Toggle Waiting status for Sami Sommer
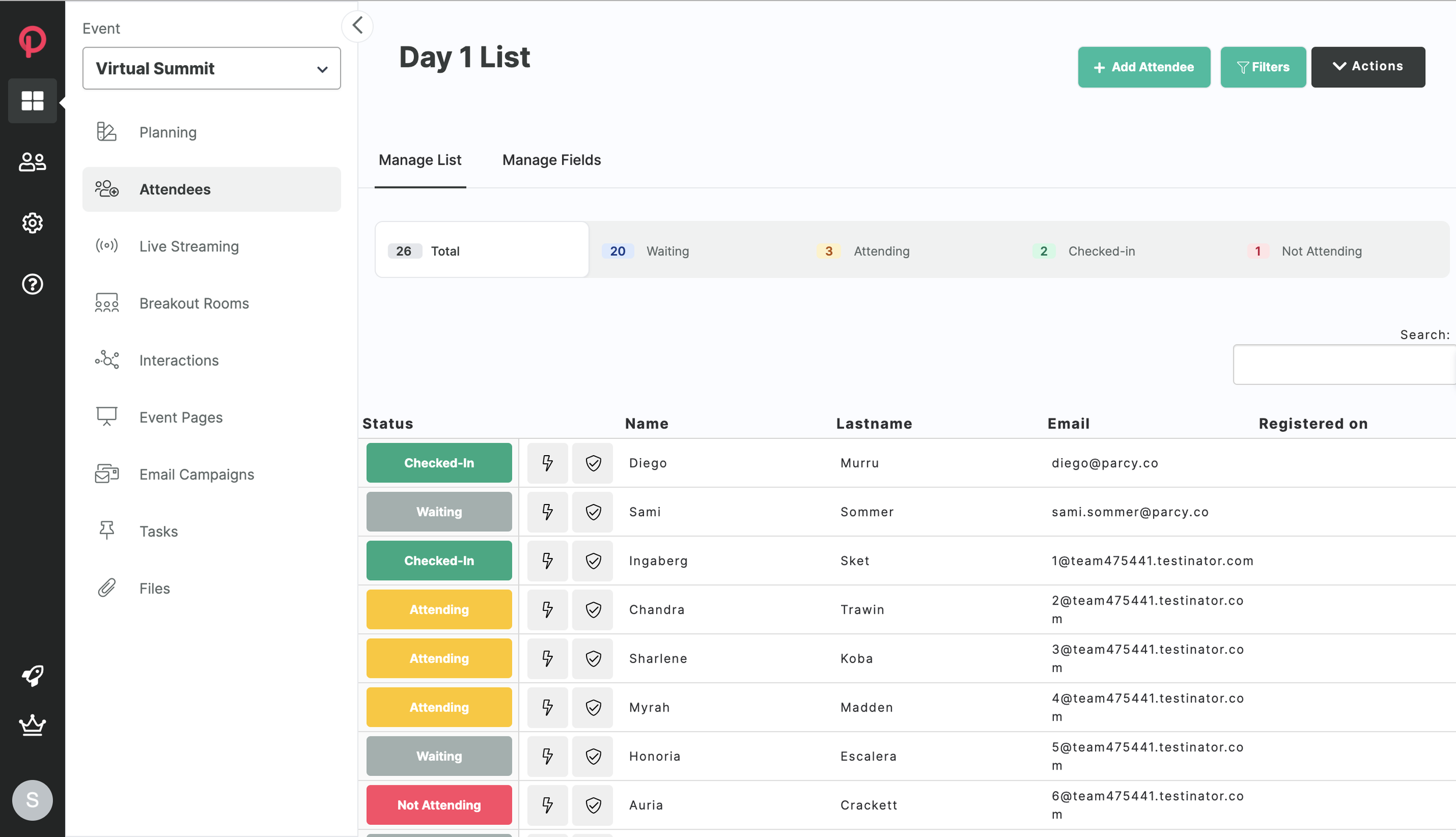 click(439, 512)
